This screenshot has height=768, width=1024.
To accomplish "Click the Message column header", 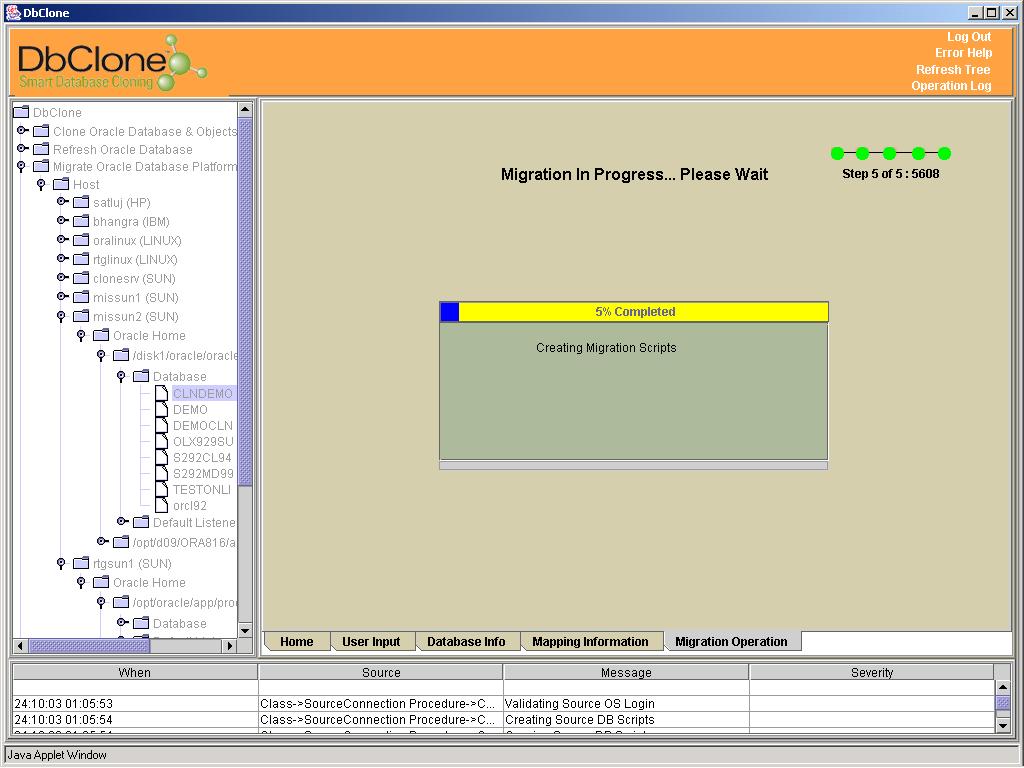I will tap(626, 672).
